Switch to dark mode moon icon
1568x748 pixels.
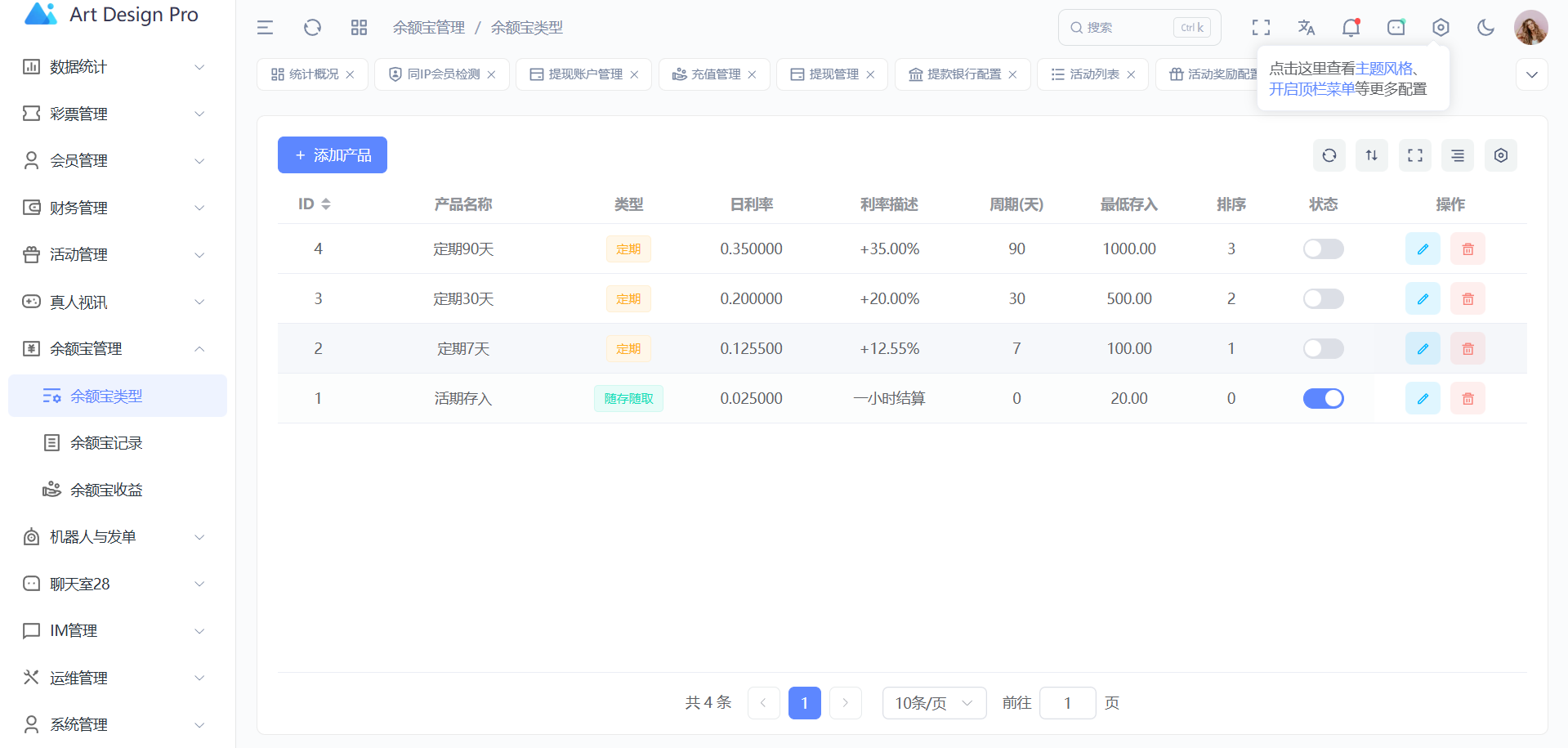tap(1485, 28)
